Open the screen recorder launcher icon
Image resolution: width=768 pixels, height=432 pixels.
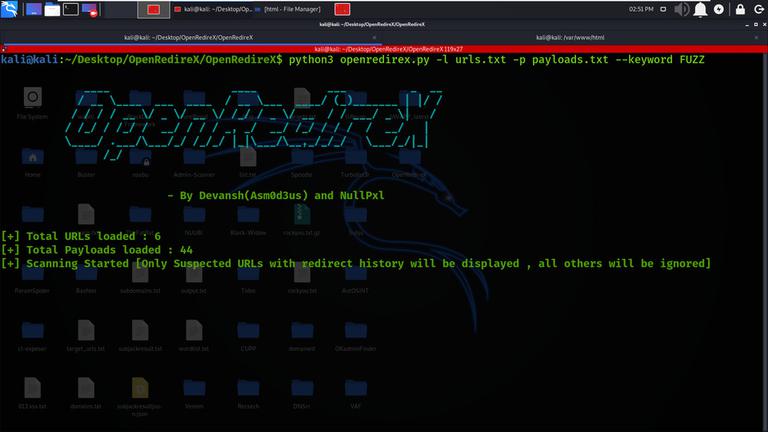coord(90,9)
